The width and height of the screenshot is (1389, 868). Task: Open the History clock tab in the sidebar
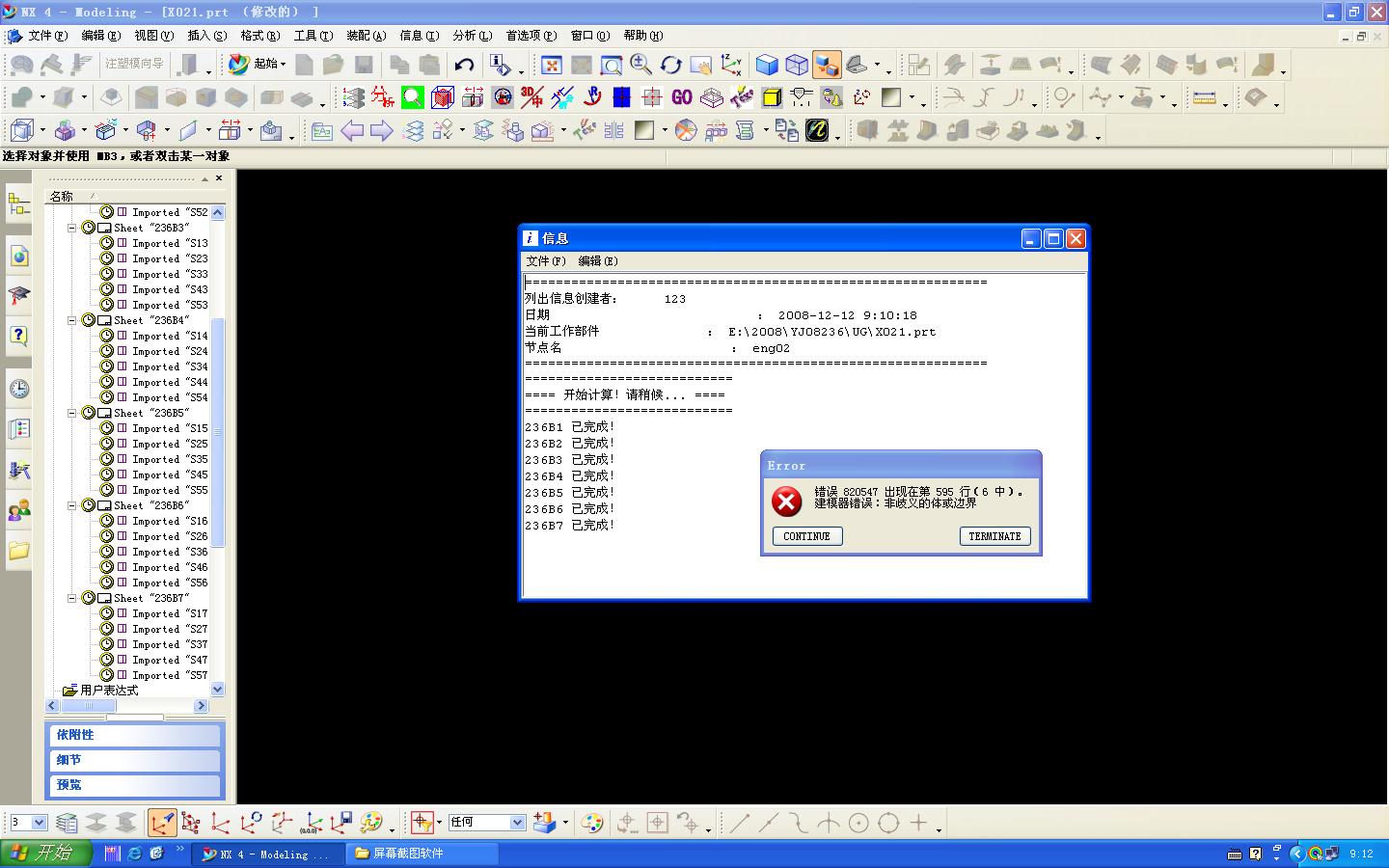coord(19,389)
